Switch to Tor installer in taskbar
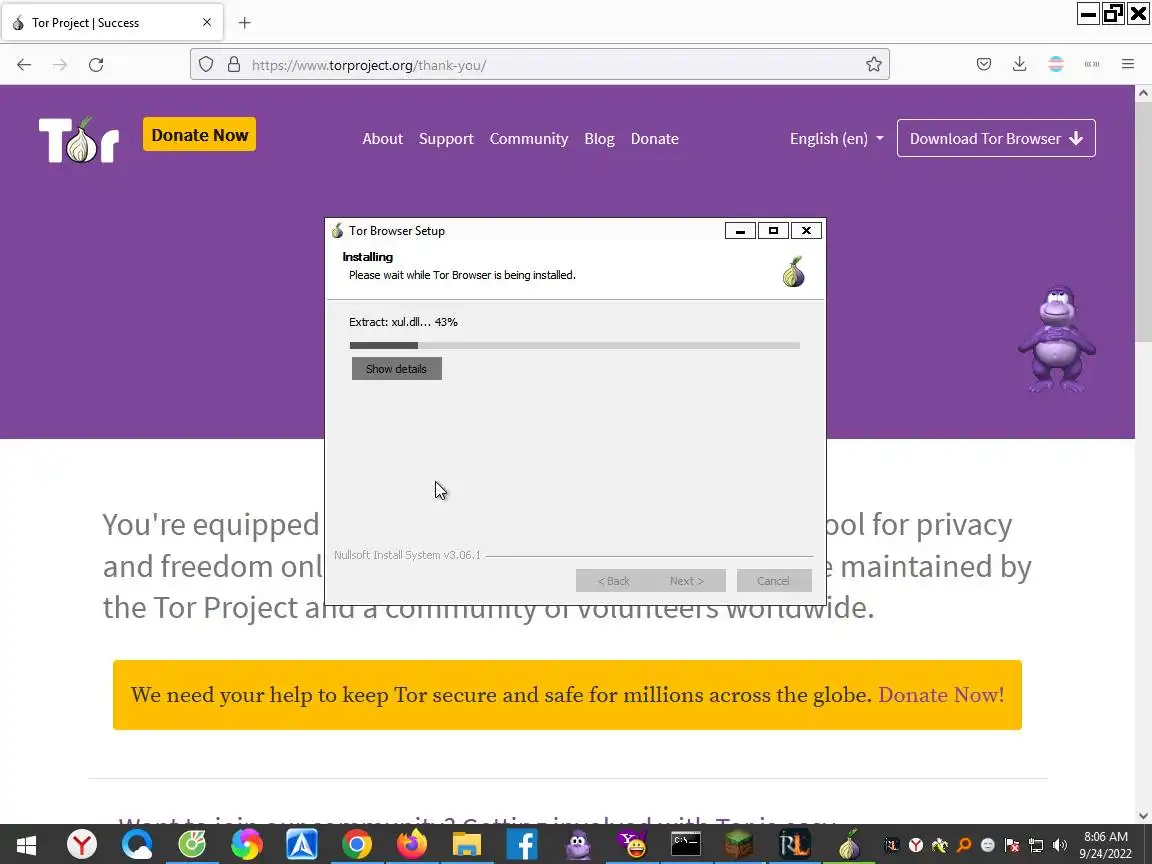The height and width of the screenshot is (864, 1152). click(849, 845)
